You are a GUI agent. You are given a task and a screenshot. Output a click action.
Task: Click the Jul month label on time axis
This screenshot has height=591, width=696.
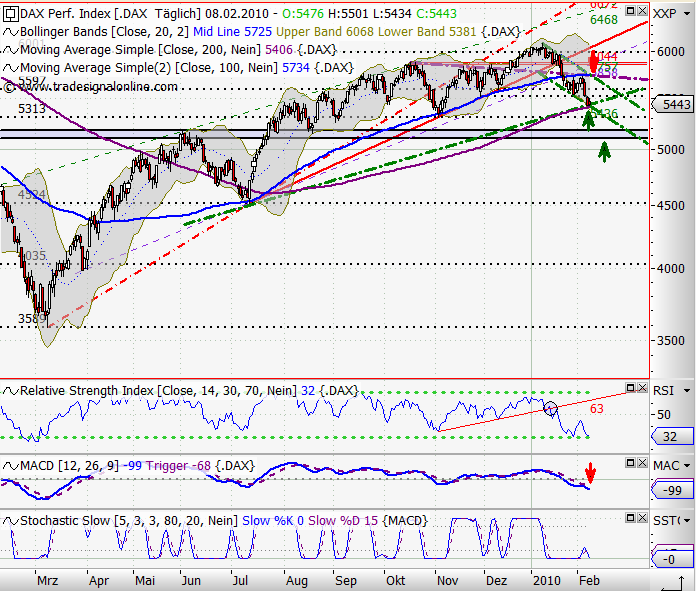(240, 581)
